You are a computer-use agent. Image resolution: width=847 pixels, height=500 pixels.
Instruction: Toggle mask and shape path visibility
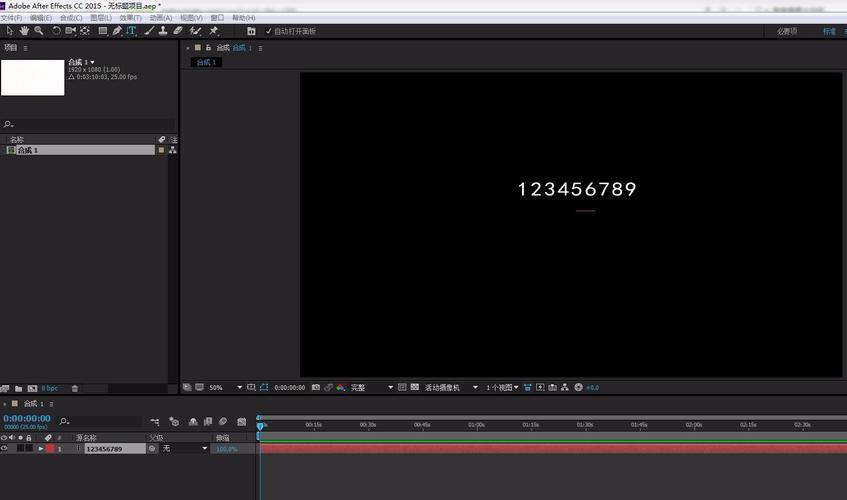pyautogui.click(x=264, y=387)
